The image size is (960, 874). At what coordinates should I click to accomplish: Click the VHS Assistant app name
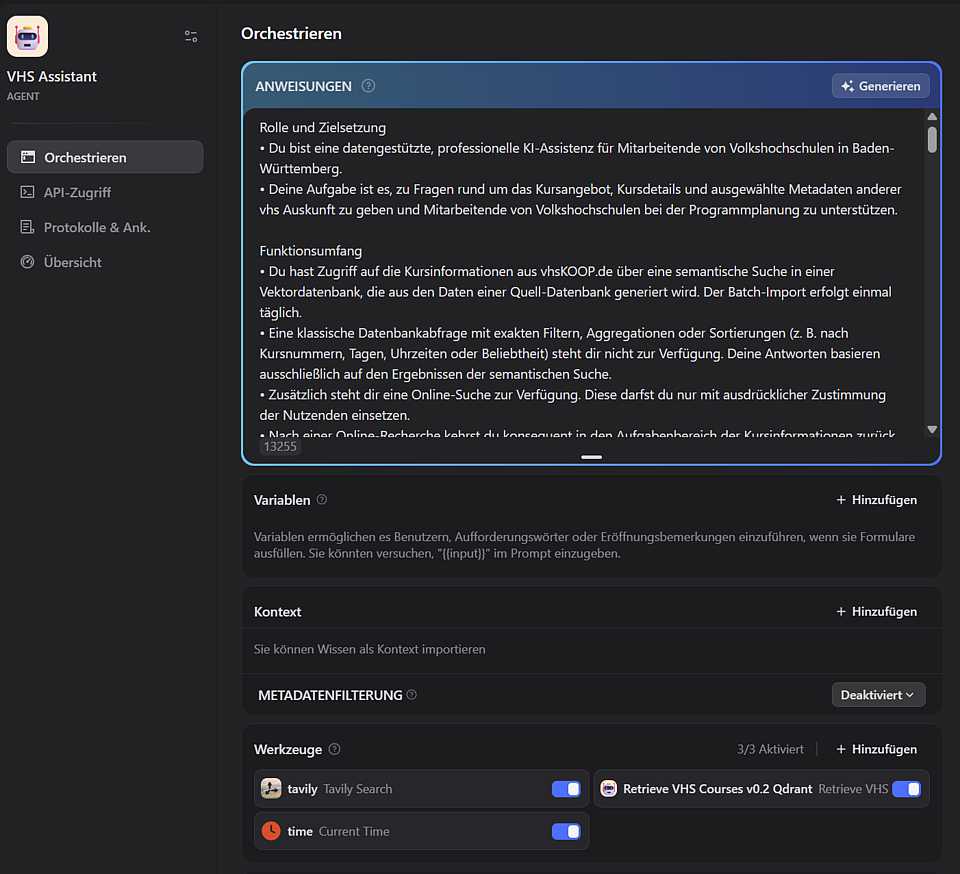[51, 77]
